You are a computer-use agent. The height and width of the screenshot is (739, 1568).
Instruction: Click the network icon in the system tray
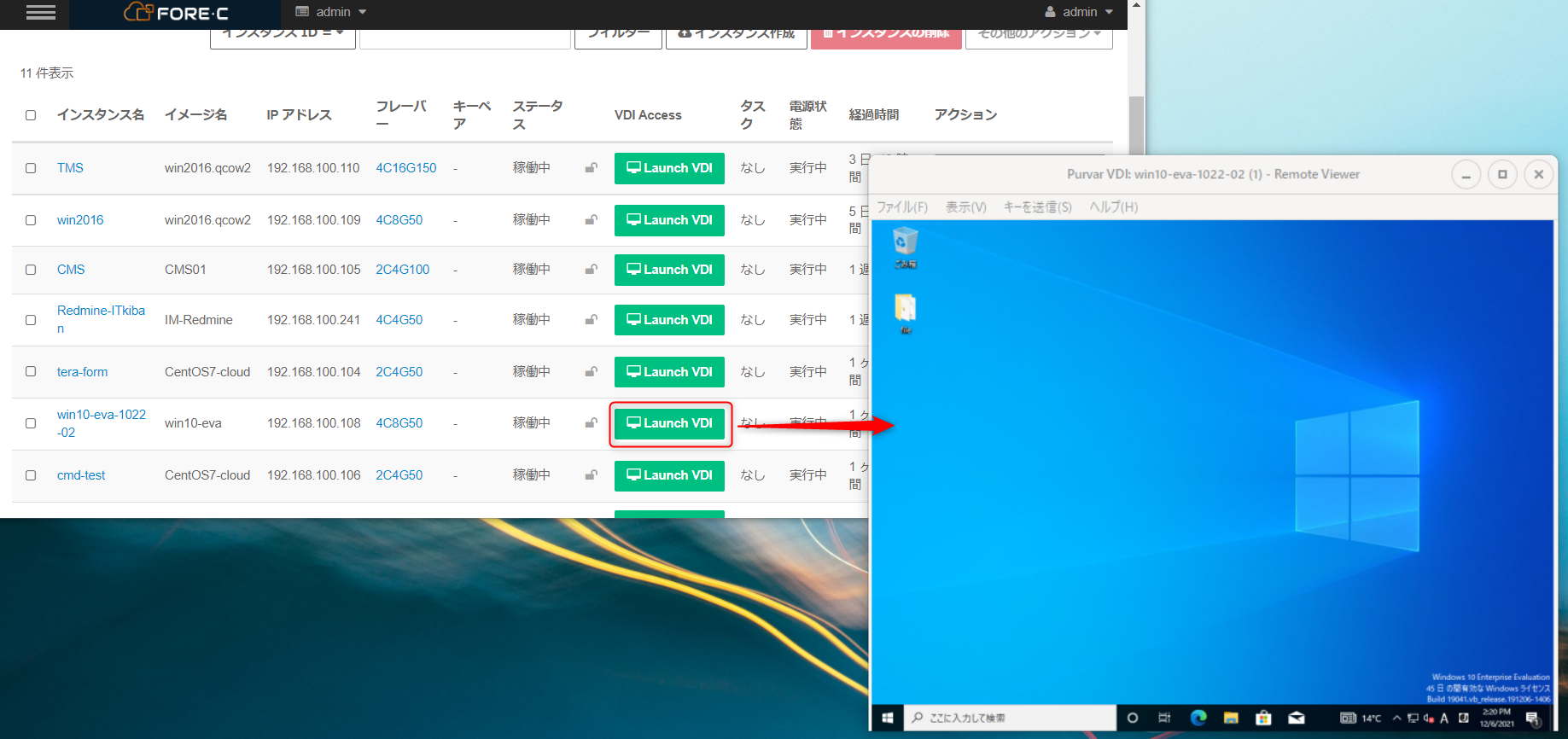coord(1413,718)
